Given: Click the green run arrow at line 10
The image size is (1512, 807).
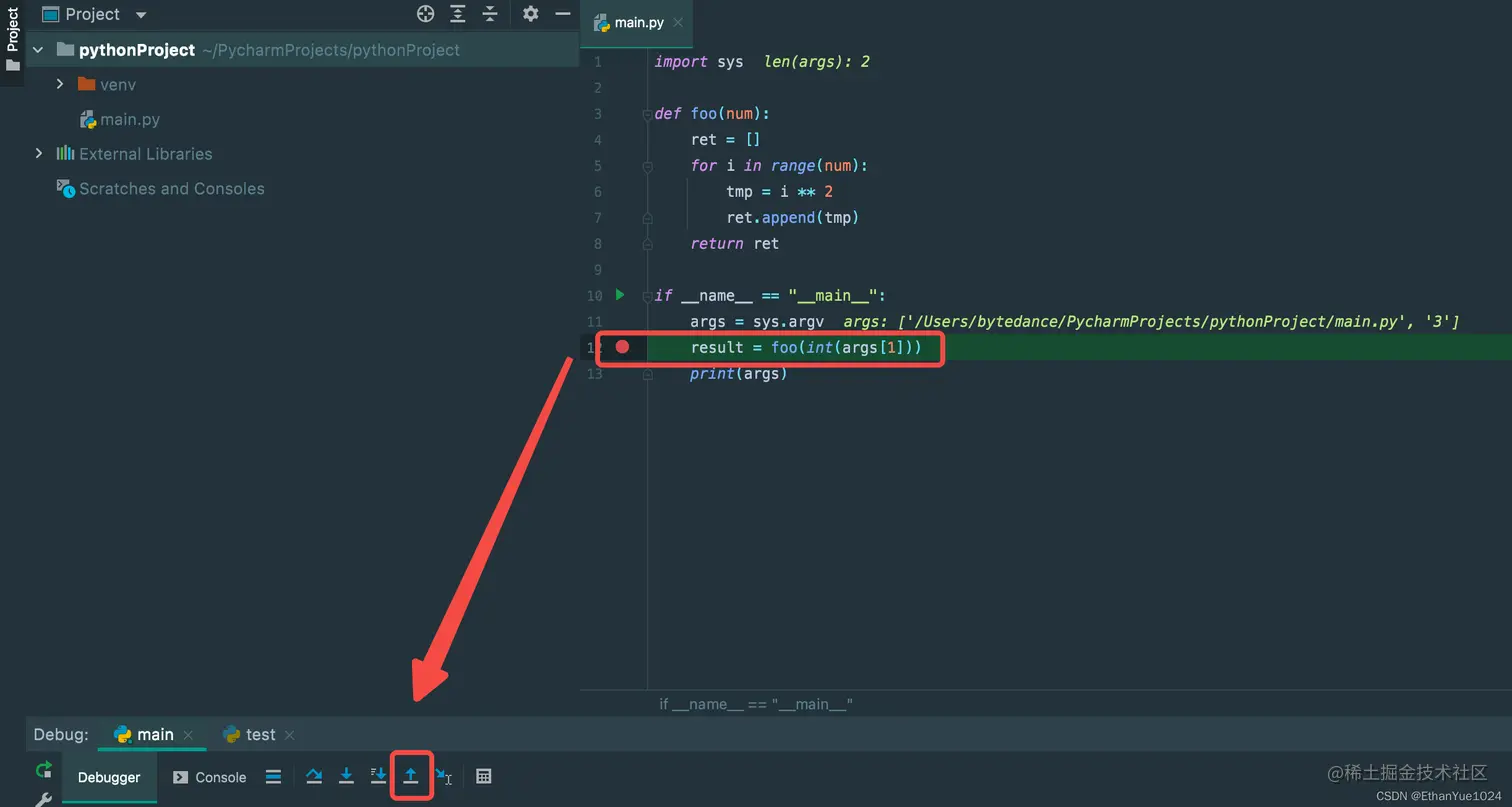Looking at the screenshot, I should pyautogui.click(x=620, y=295).
